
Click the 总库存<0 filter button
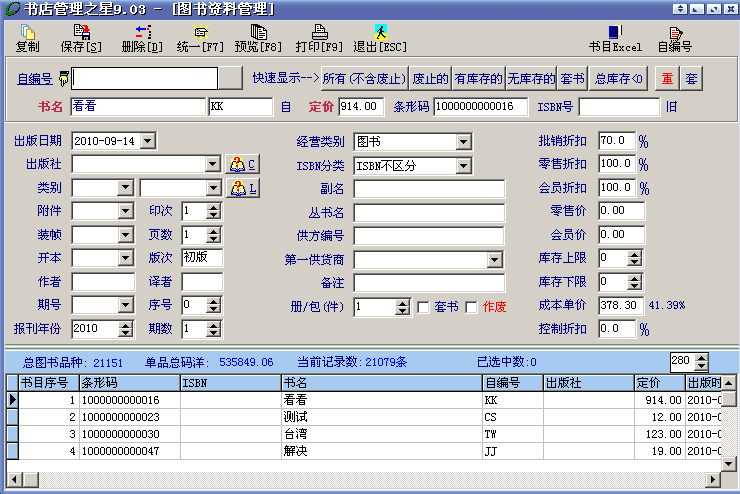618,78
